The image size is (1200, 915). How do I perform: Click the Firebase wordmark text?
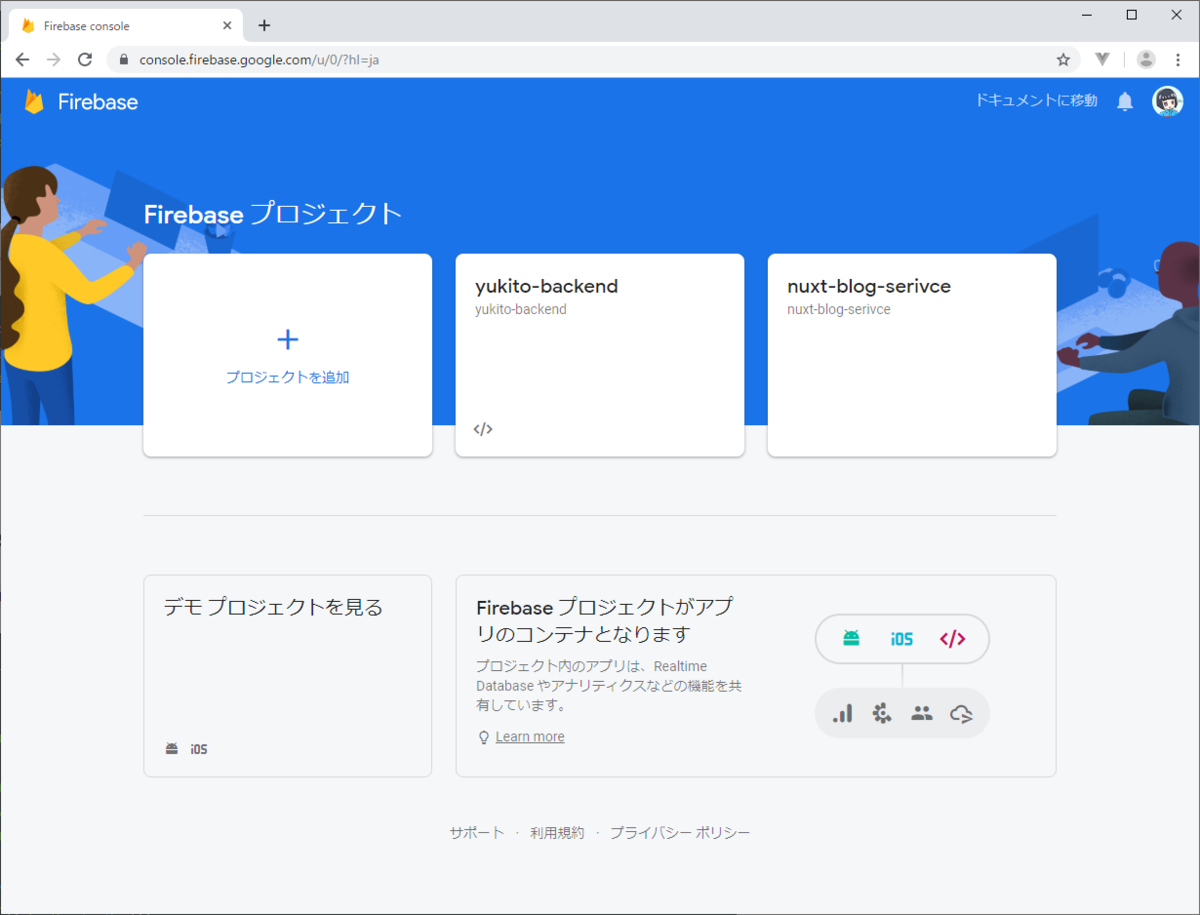tap(98, 102)
